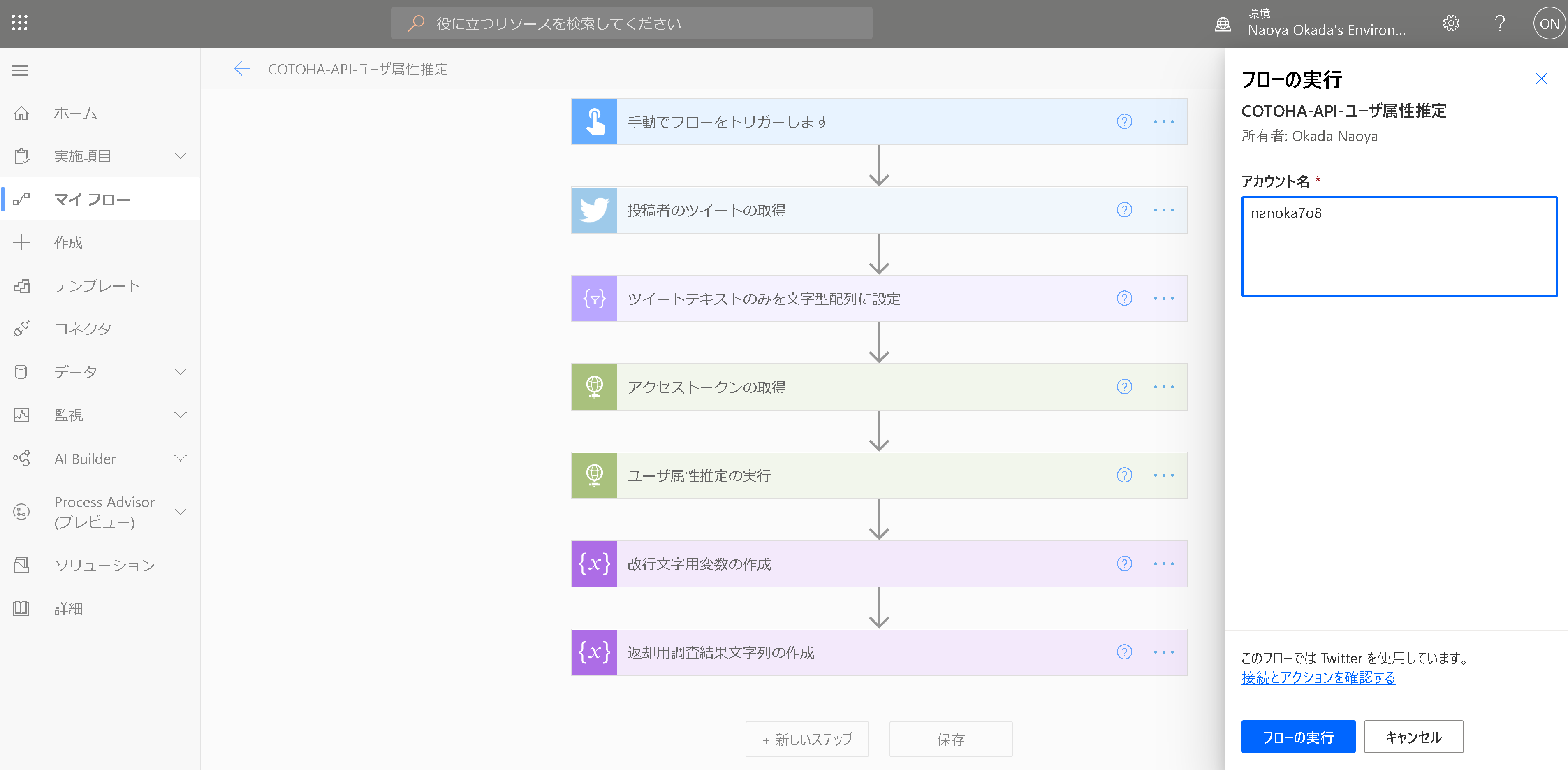Expand the データ navigation section
Screen dimensions: 1568x770
click(x=180, y=371)
